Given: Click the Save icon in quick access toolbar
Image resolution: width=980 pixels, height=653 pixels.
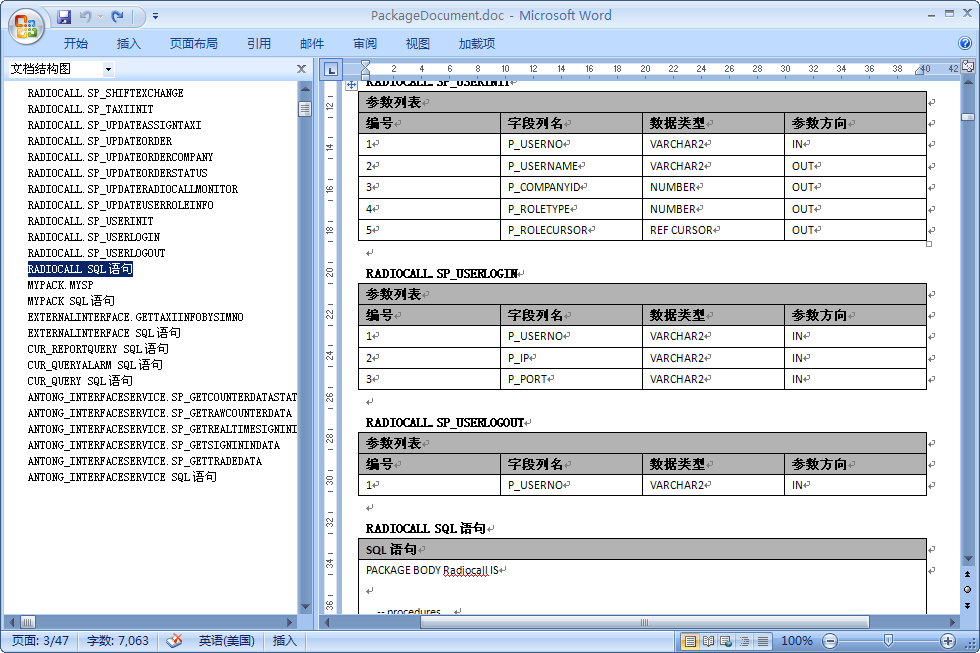Looking at the screenshot, I should 64,17.
